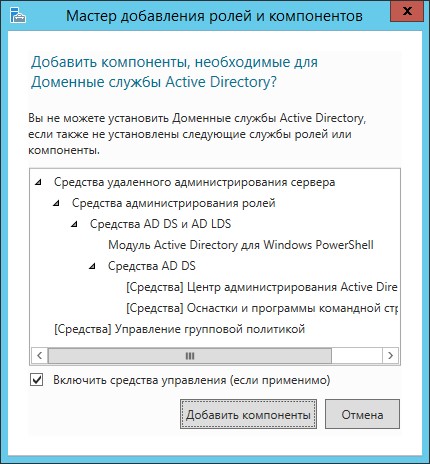The width and height of the screenshot is (430, 464).
Task: Select Управление групповой политикой item
Action: pos(179,329)
